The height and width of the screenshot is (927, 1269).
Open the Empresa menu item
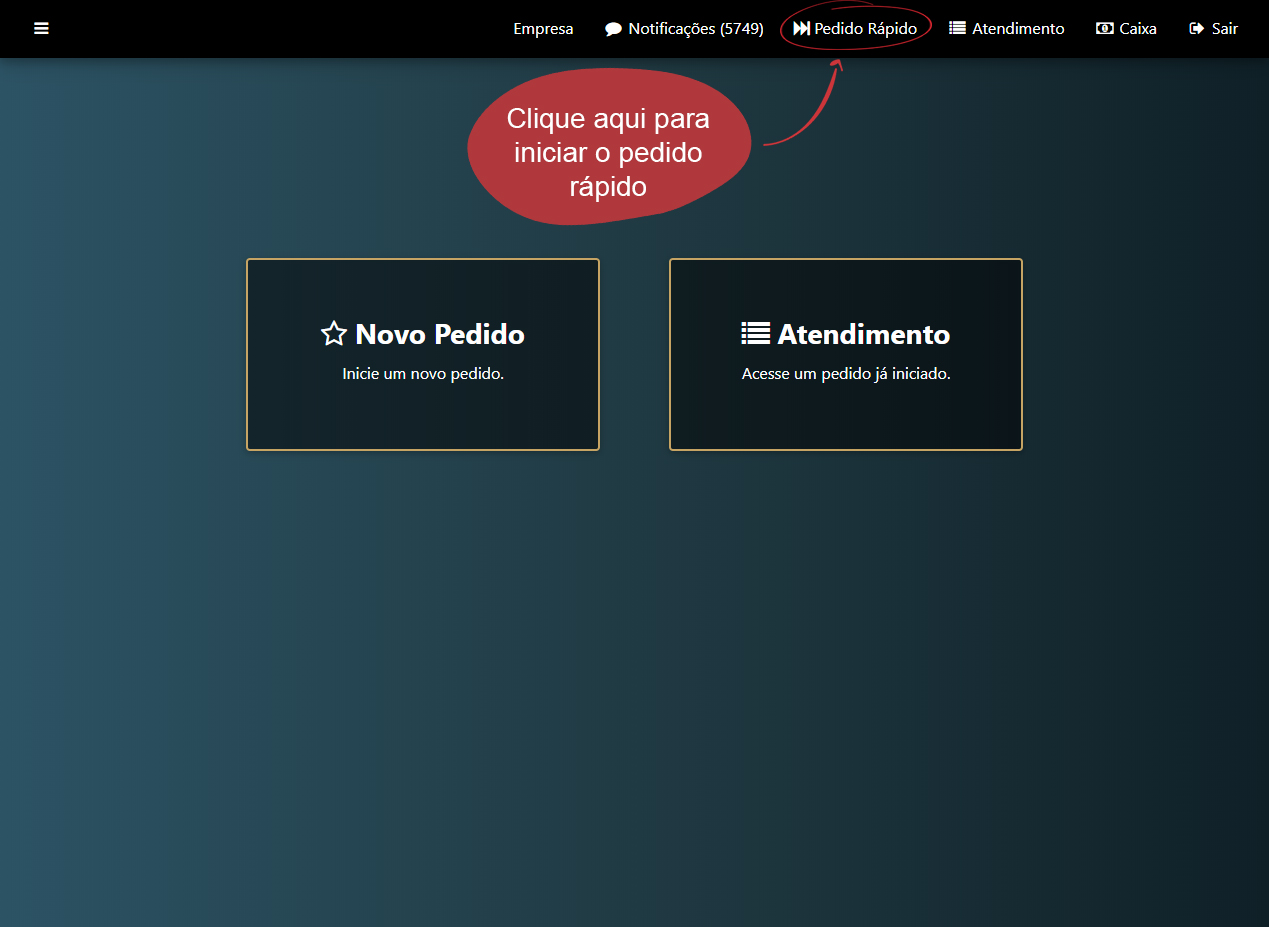coord(543,29)
